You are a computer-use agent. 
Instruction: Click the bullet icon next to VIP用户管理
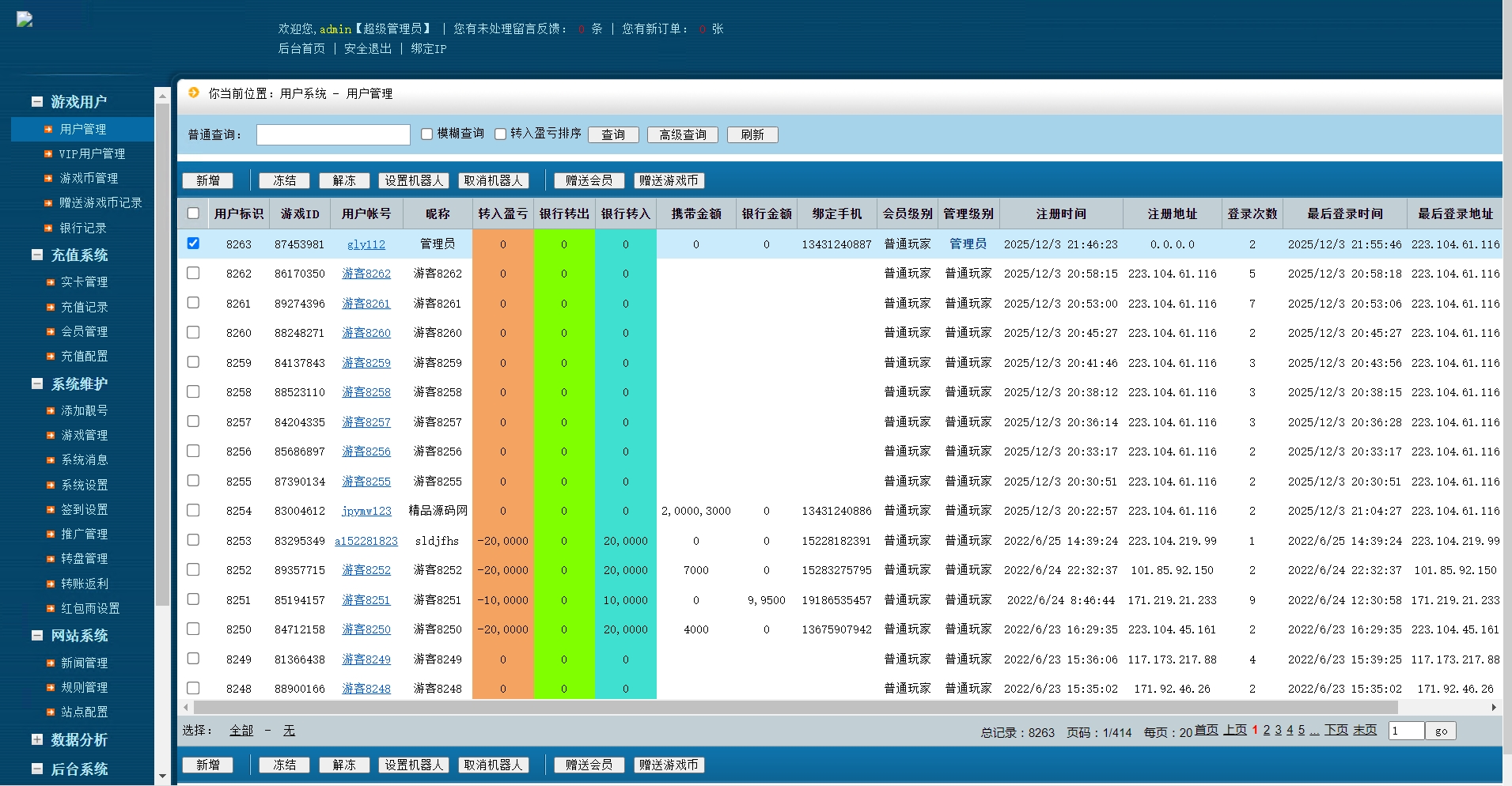coord(48,154)
